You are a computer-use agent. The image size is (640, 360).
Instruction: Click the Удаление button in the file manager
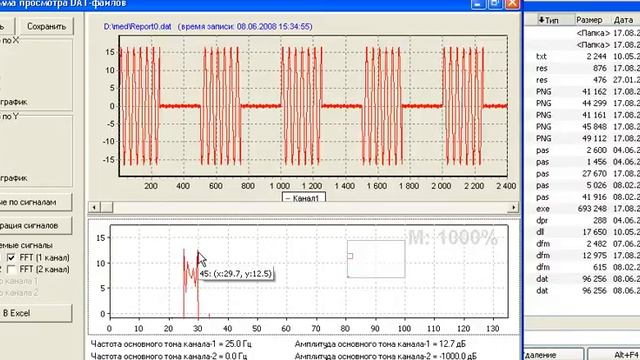pos(553,354)
